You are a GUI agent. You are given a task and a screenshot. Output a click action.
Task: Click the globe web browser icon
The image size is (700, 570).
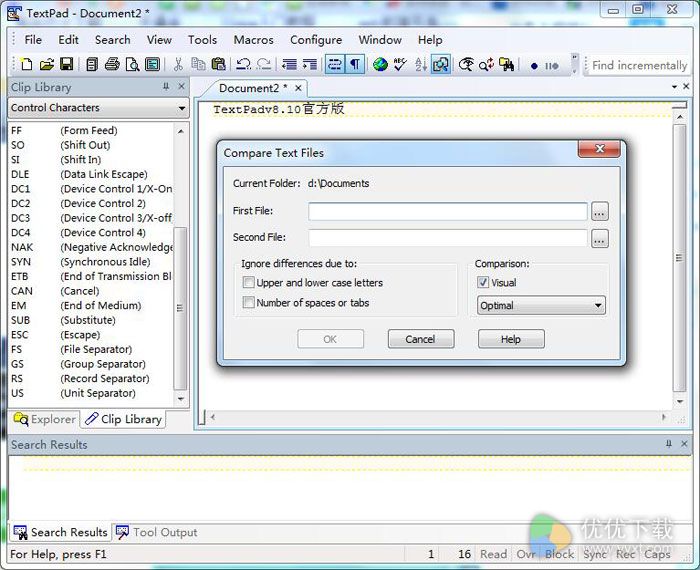380,65
